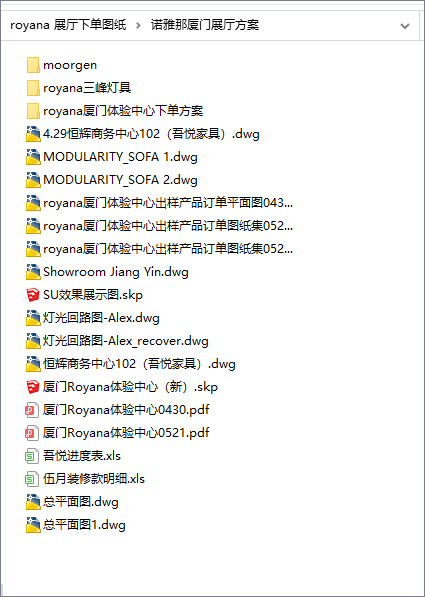Select the royana厦门体验中心下单方案 folder name
This screenshot has width=425, height=597.
[123, 111]
